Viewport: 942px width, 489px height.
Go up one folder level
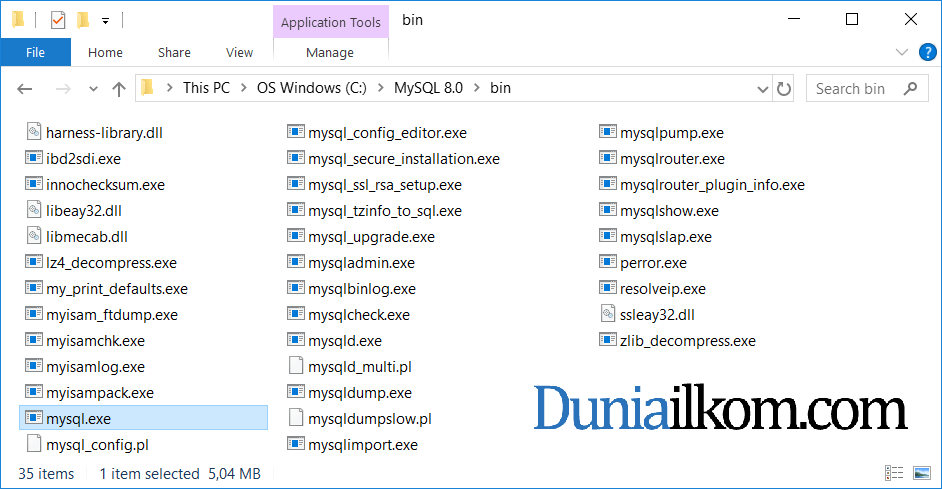(119, 89)
